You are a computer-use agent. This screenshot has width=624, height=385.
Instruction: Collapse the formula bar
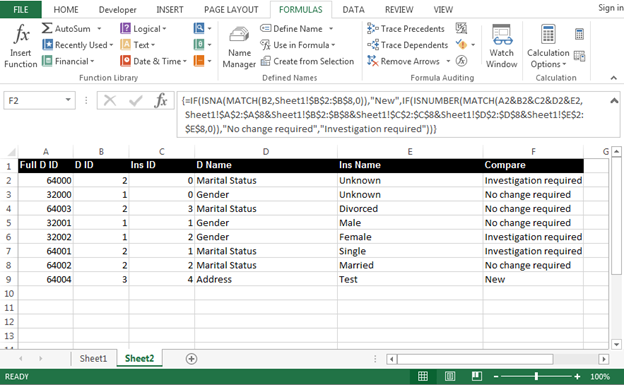coord(614,100)
